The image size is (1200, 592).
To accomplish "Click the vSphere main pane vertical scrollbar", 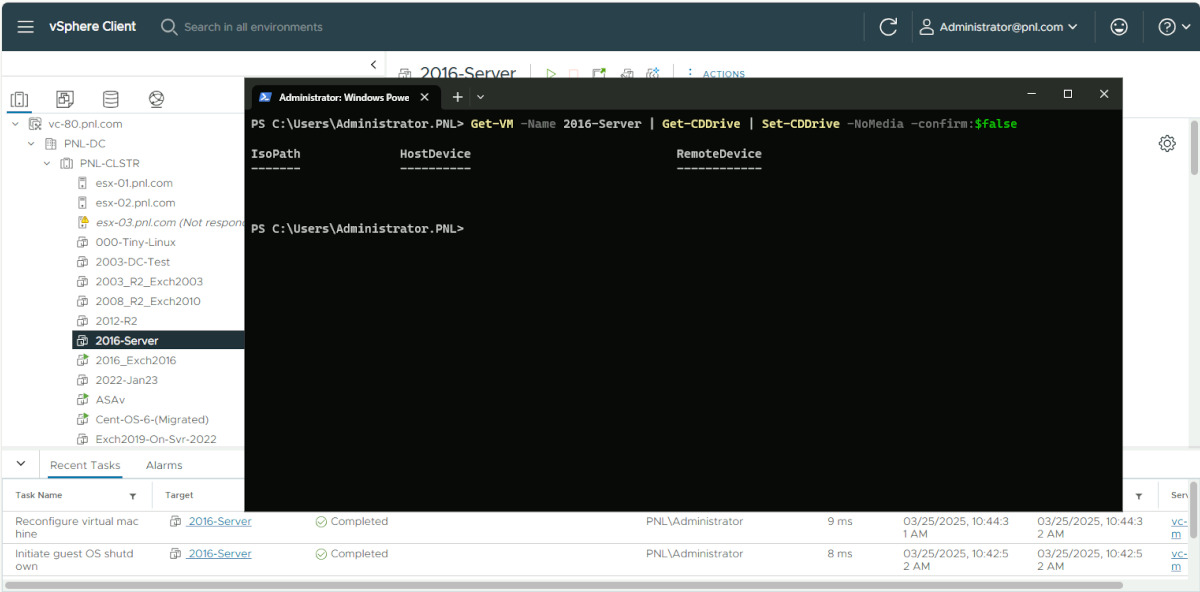I will (1192, 150).
